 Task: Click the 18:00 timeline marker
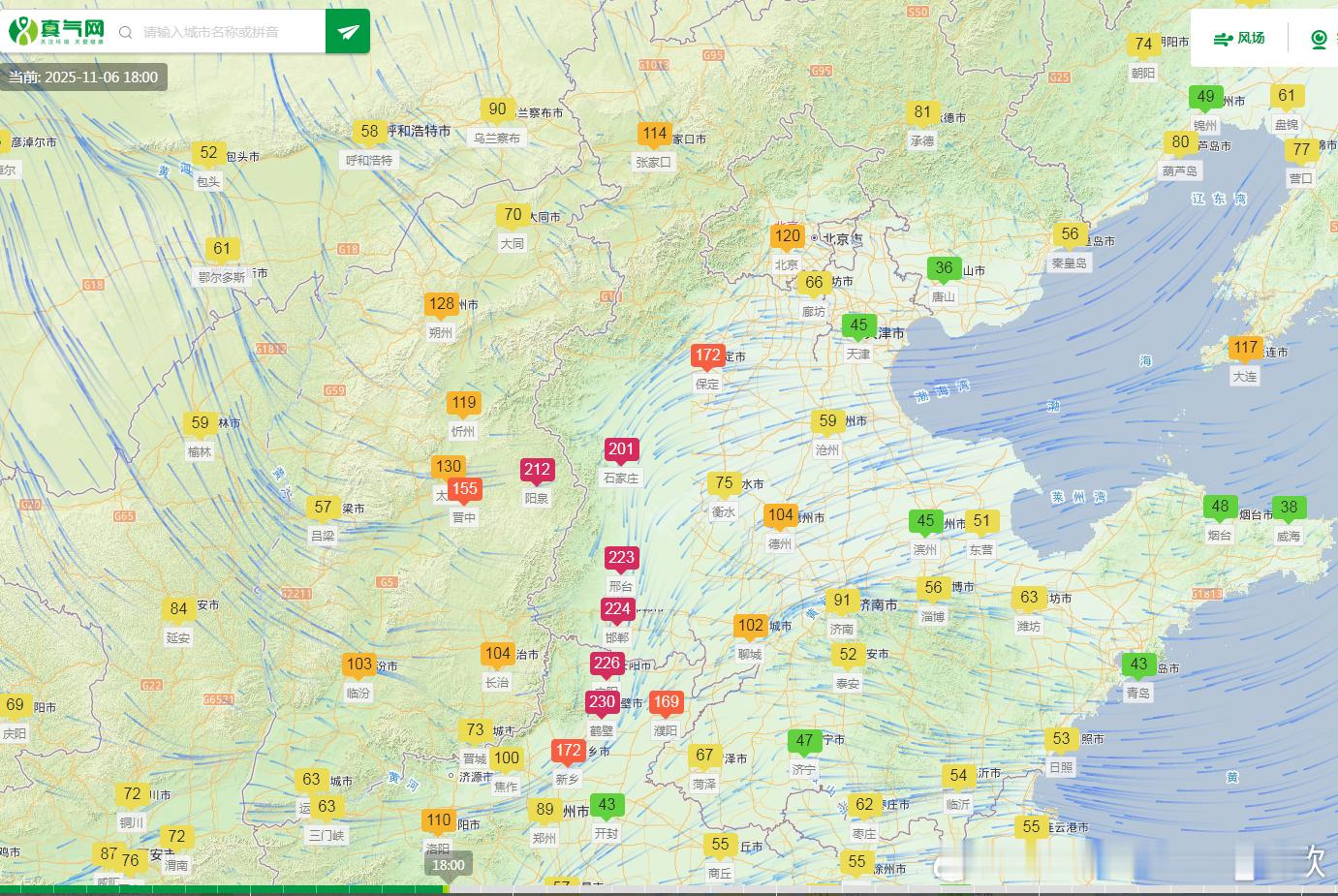pos(448,865)
